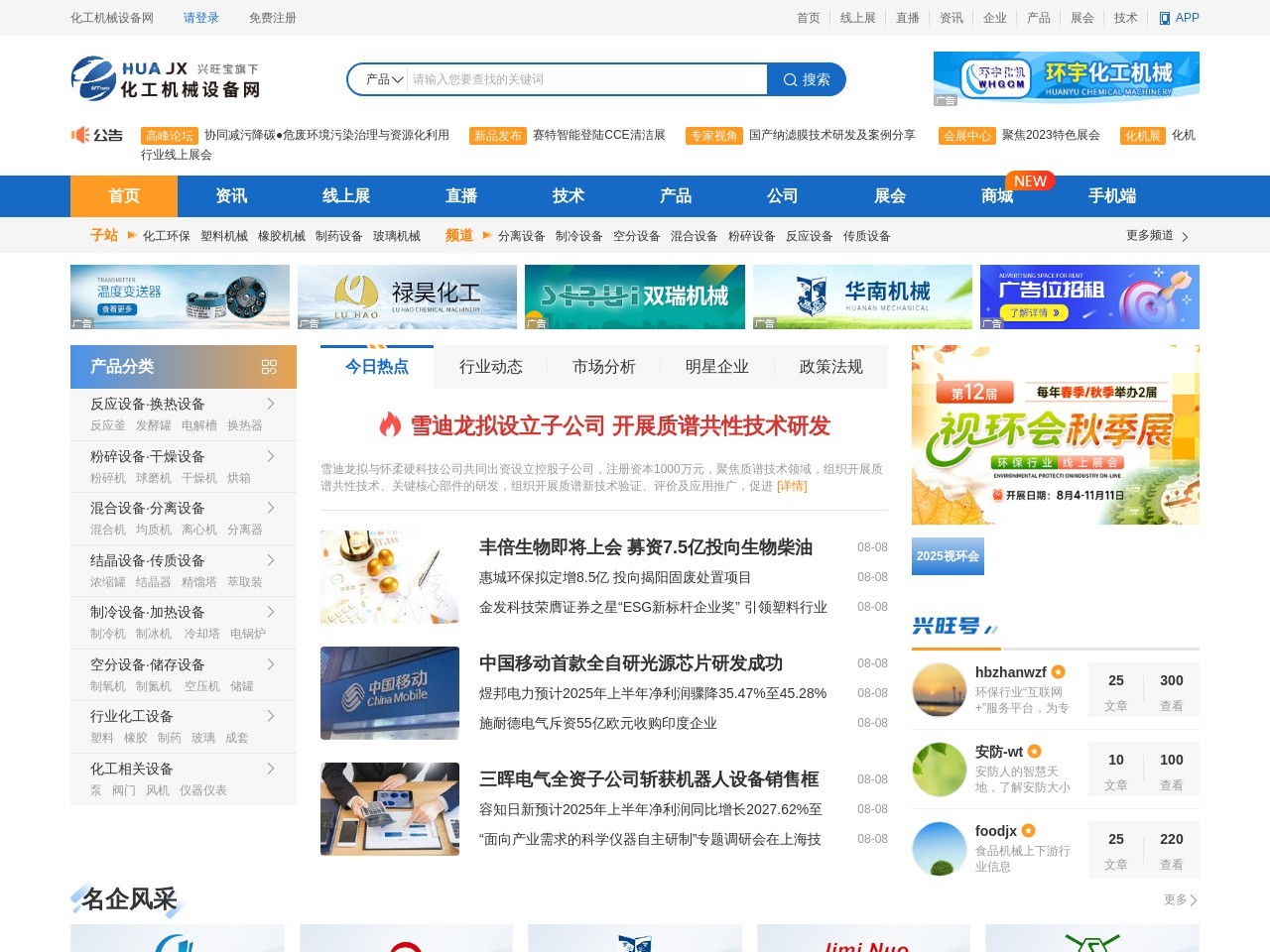Viewport: 1270px width, 952px height.
Task: Click the magnifier search icon
Action: coord(789,79)
